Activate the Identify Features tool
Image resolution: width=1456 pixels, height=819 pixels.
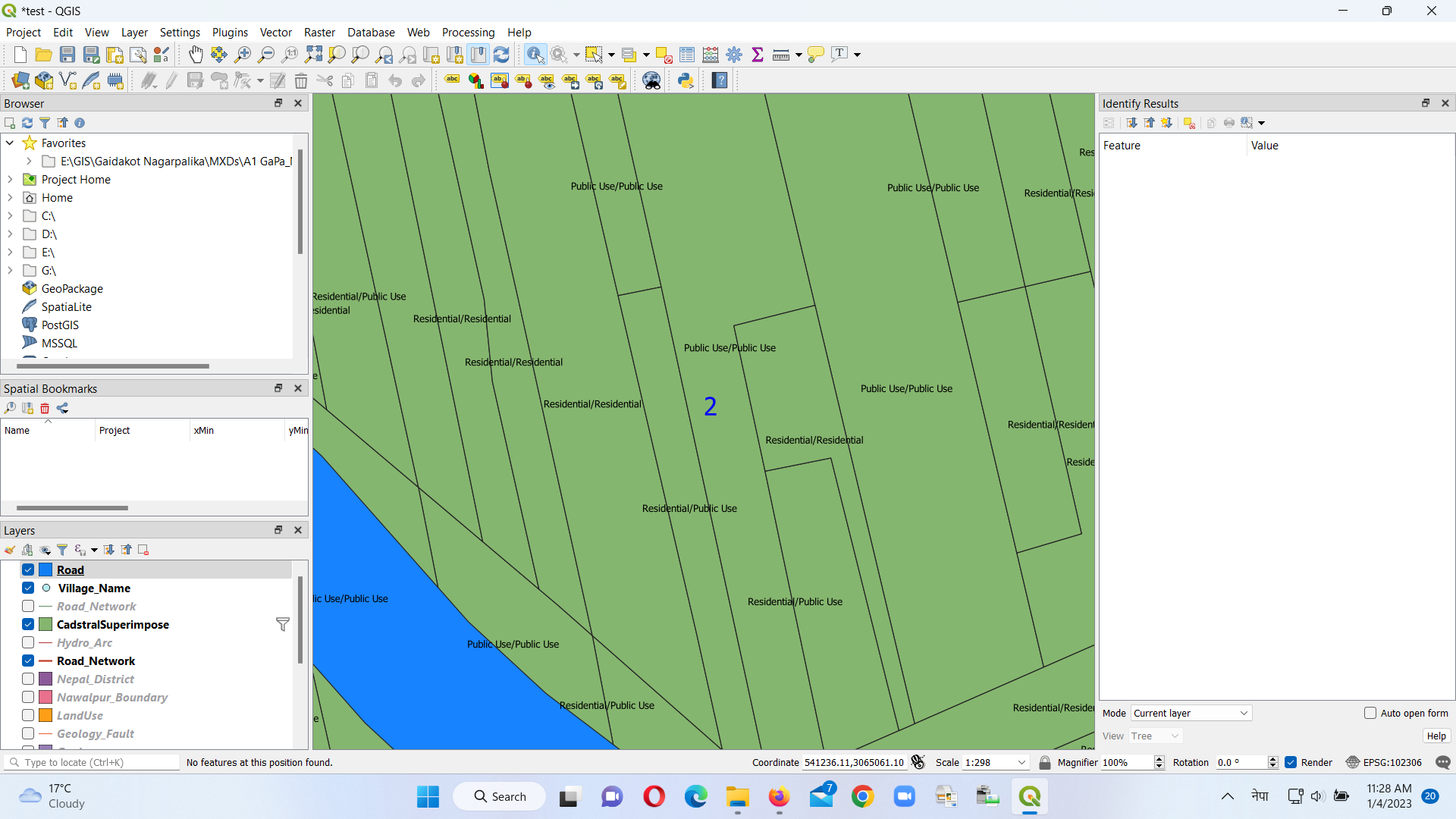[x=535, y=55]
